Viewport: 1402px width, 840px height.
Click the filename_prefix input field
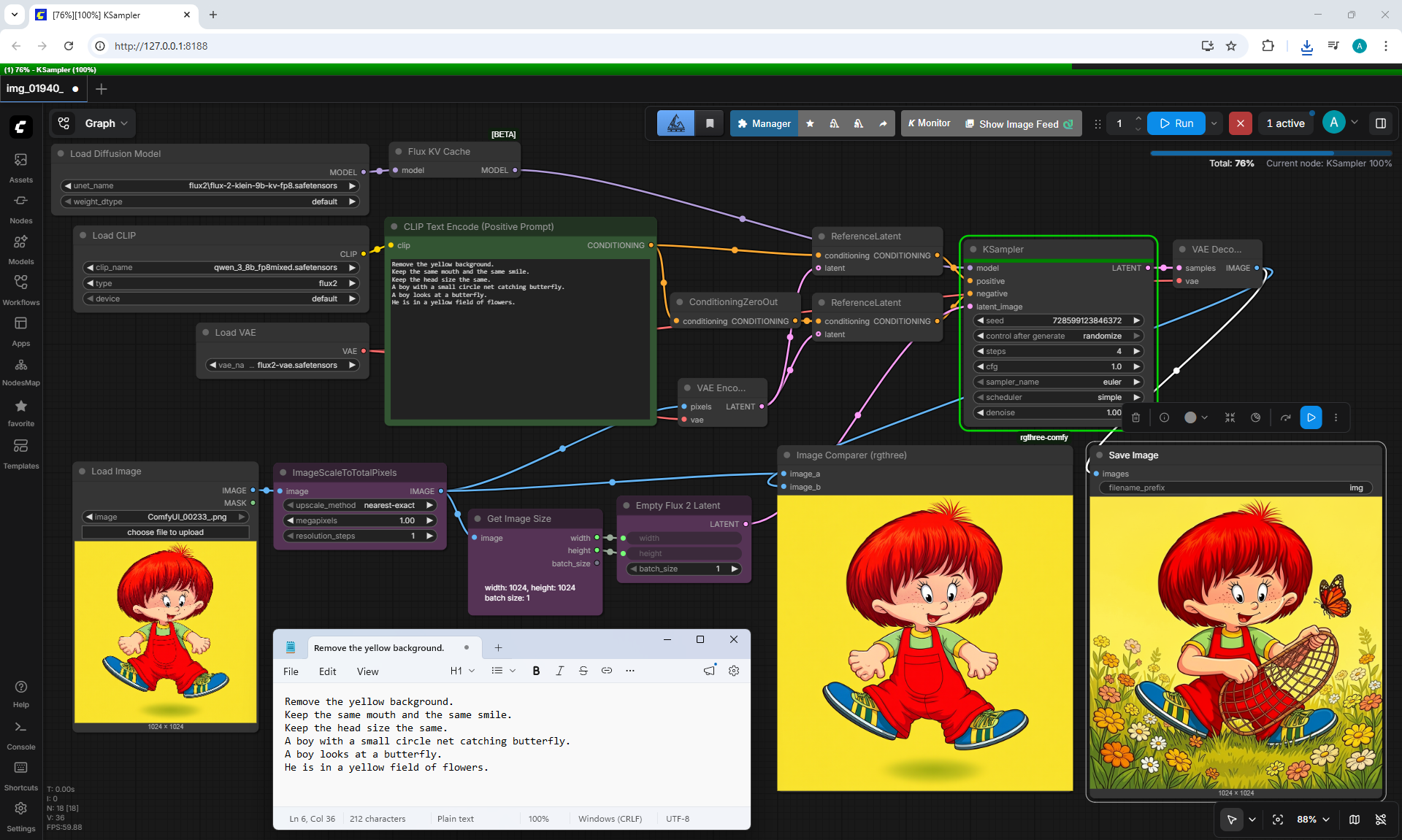[x=1236, y=488]
